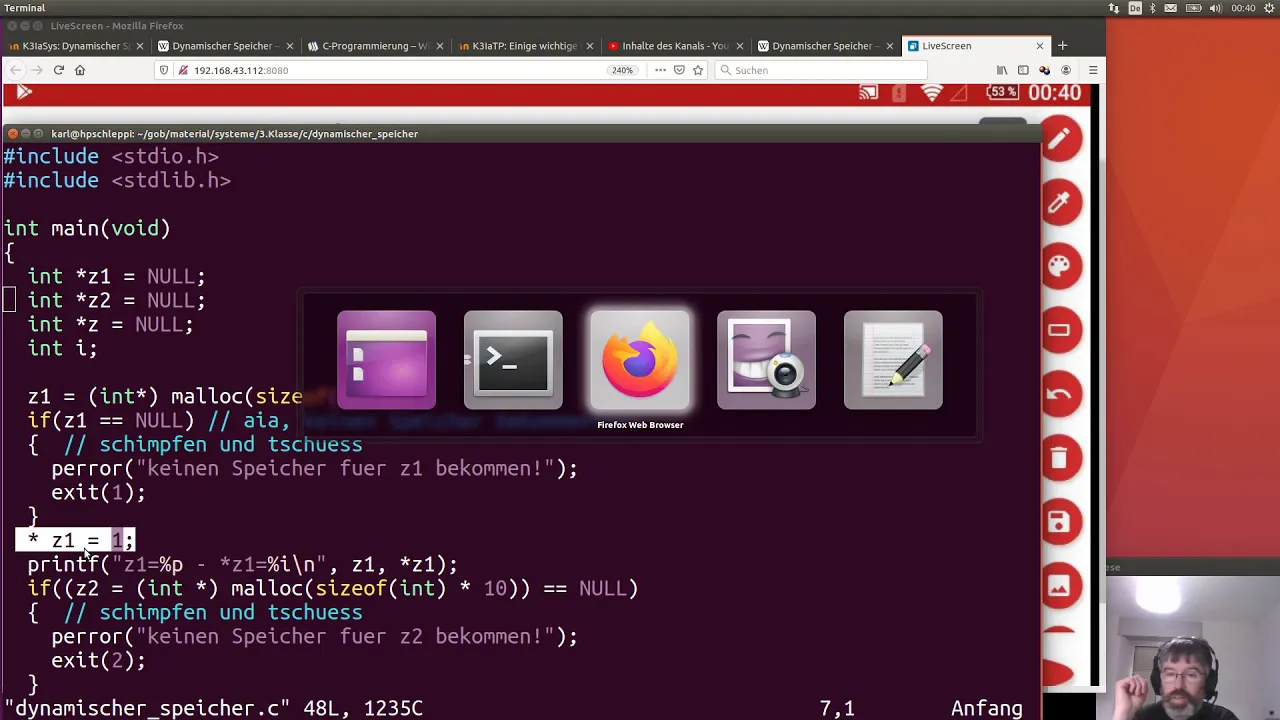Screen dimensions: 1280x720
Task: Click the terminal close button
Action: [12, 133]
